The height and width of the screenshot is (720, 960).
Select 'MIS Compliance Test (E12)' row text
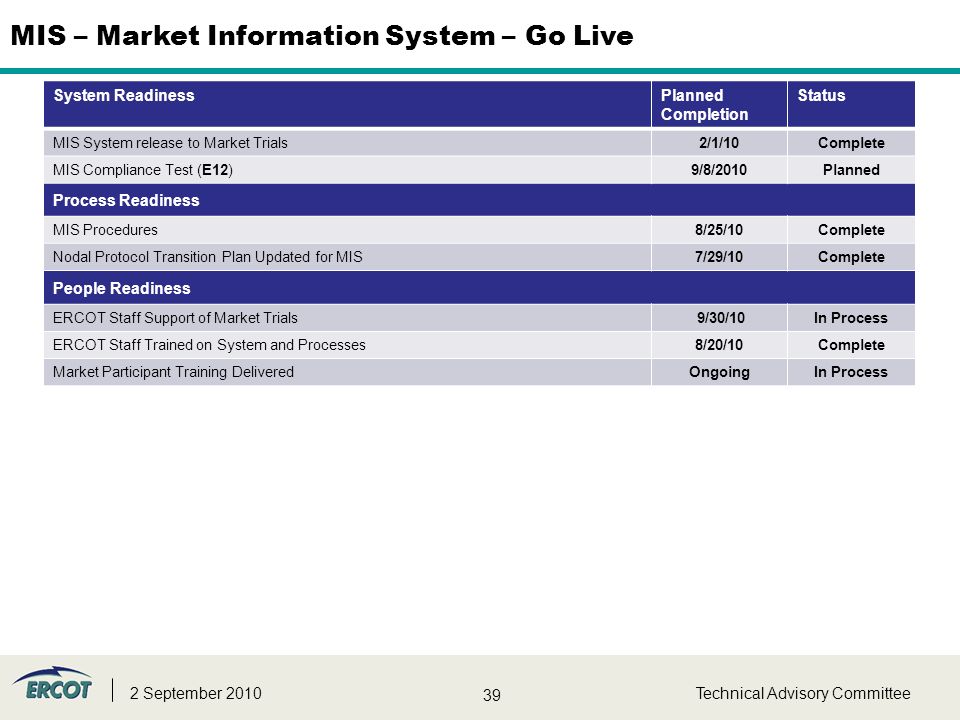click(x=143, y=170)
